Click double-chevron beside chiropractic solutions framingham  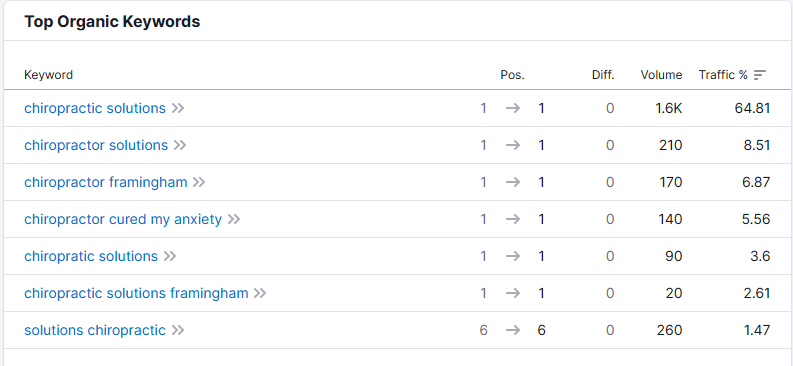click(260, 293)
